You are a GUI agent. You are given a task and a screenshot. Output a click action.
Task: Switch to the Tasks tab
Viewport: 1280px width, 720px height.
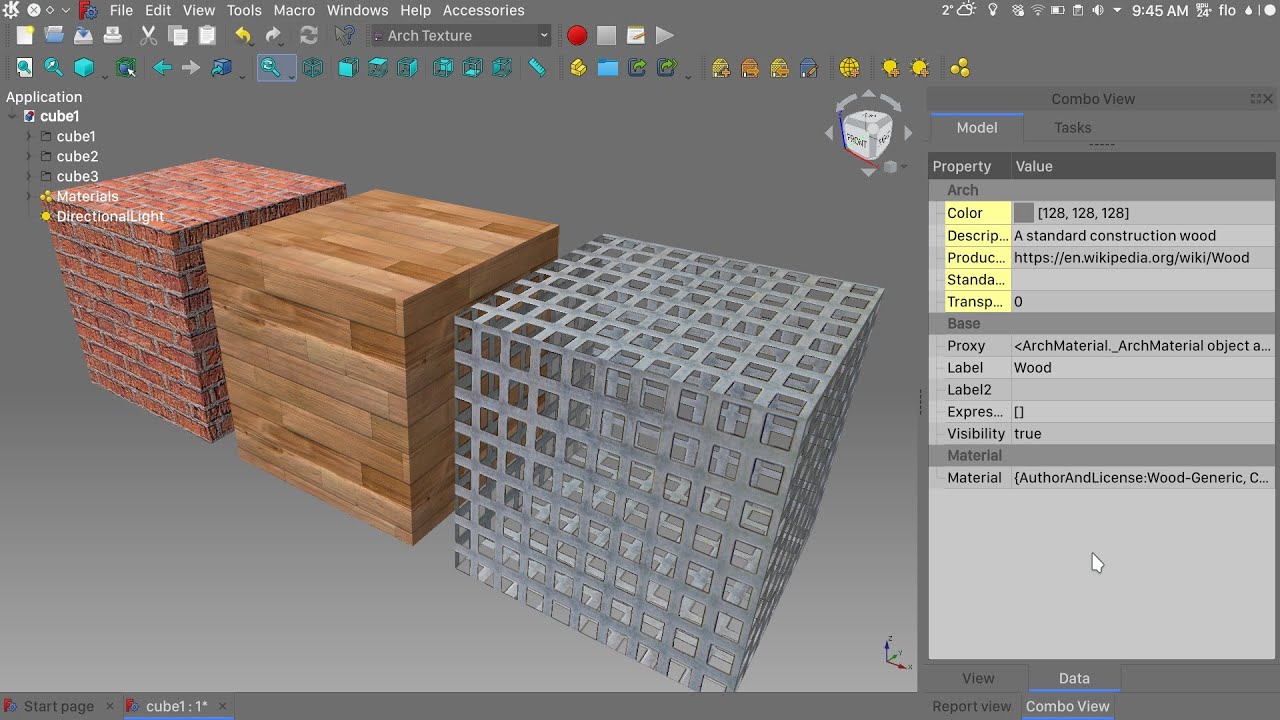pos(1072,128)
